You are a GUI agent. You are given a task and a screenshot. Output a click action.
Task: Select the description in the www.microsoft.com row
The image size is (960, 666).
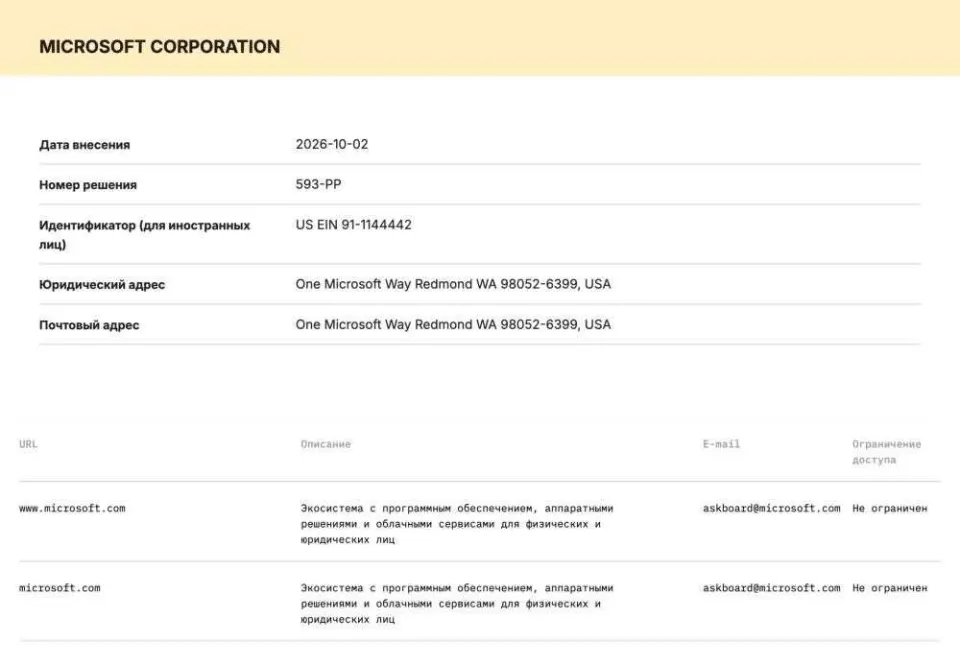(457, 524)
